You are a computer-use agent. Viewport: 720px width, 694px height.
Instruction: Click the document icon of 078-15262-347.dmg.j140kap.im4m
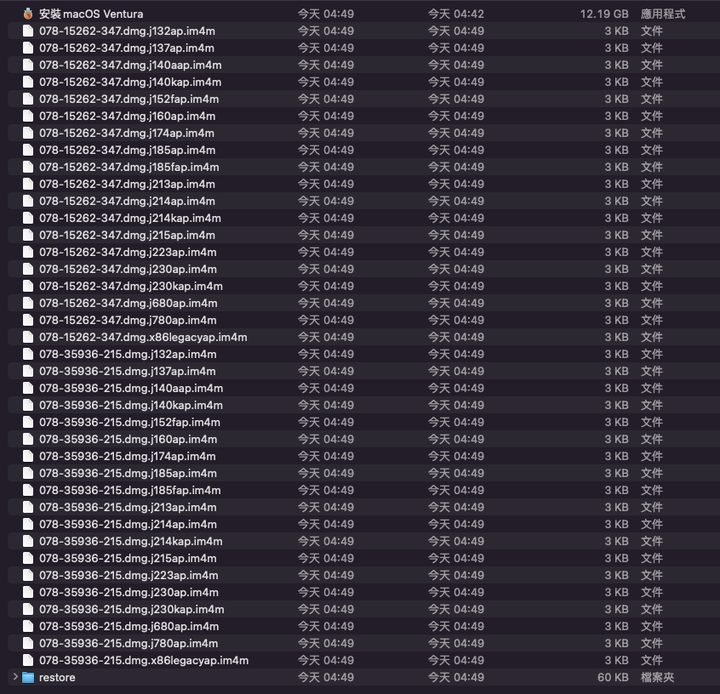(x=28, y=82)
